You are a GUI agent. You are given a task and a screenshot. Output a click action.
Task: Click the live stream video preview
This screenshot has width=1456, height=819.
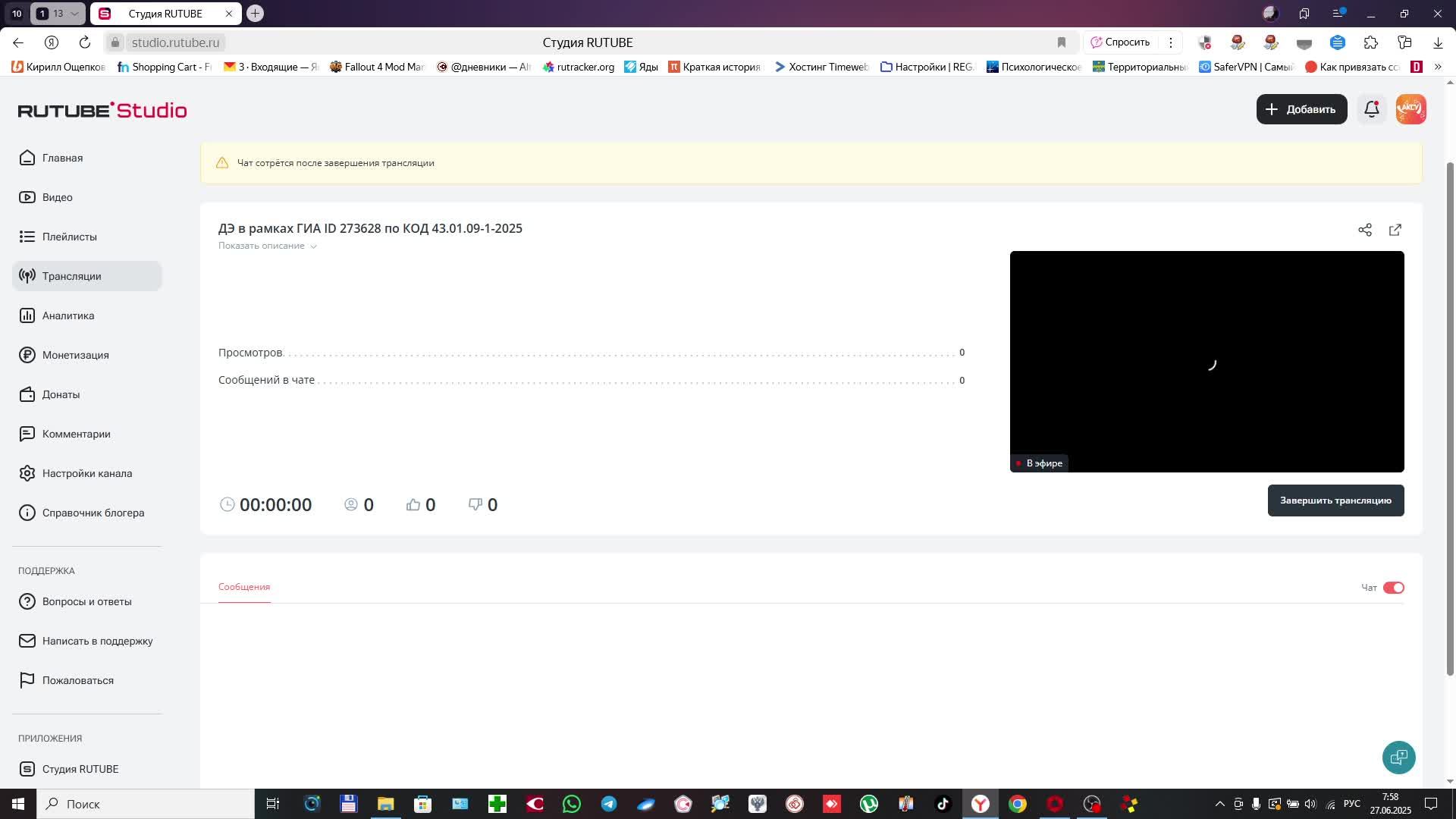(x=1207, y=361)
